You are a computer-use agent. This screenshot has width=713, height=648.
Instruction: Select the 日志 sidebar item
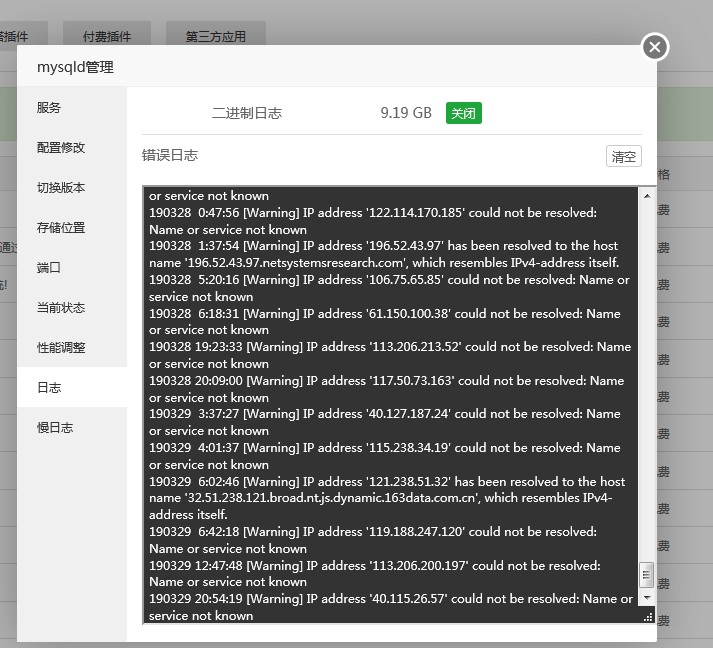tap(49, 388)
